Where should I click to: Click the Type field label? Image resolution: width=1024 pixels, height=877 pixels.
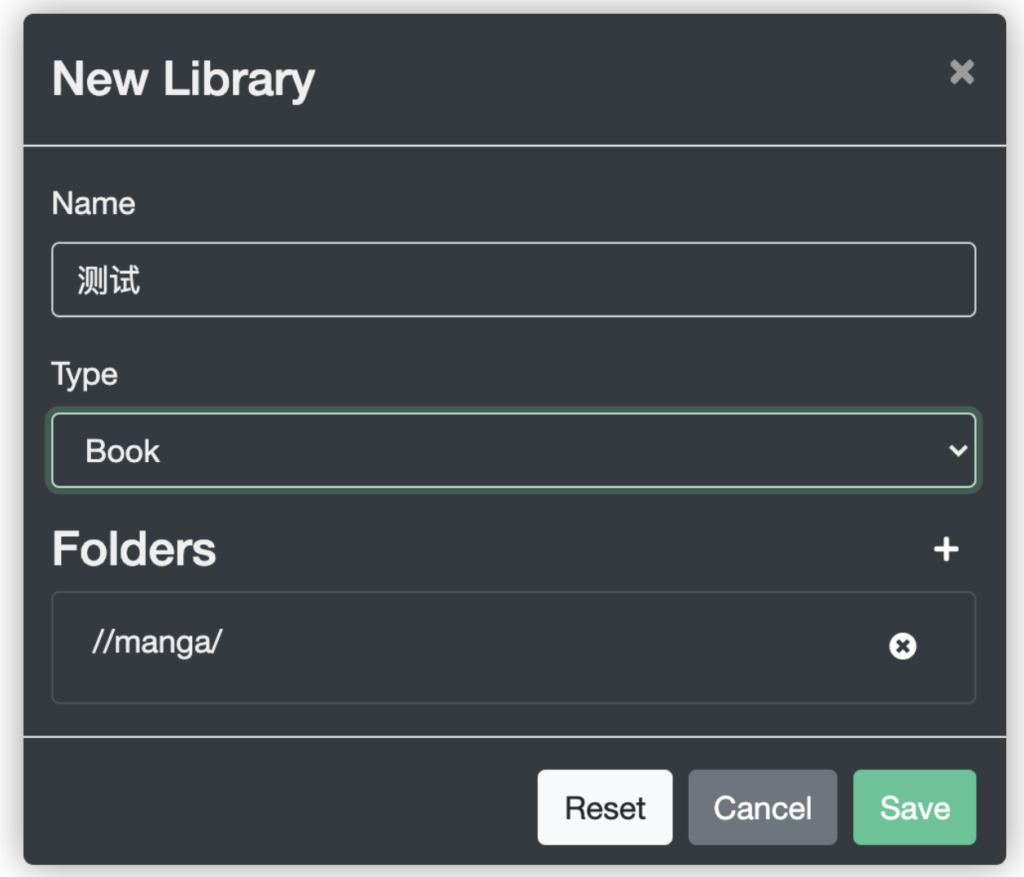pyautogui.click(x=84, y=375)
